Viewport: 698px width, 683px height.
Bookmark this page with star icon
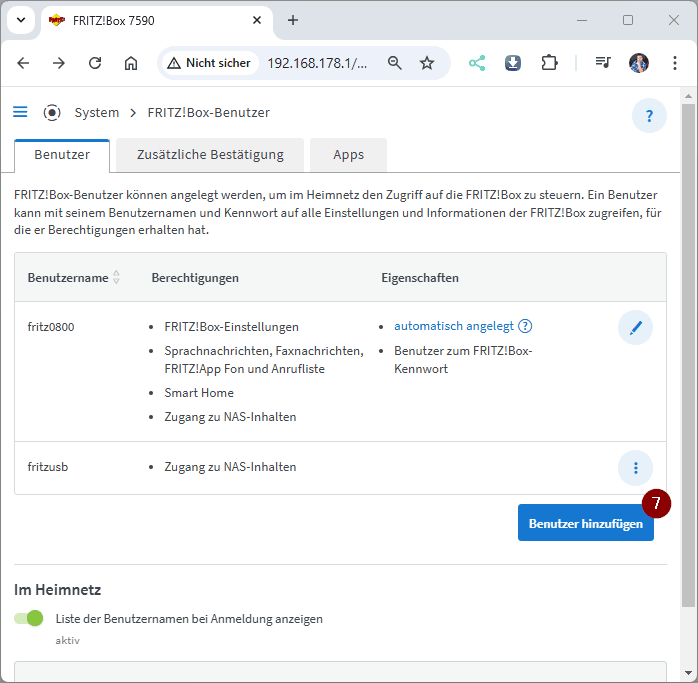427,63
